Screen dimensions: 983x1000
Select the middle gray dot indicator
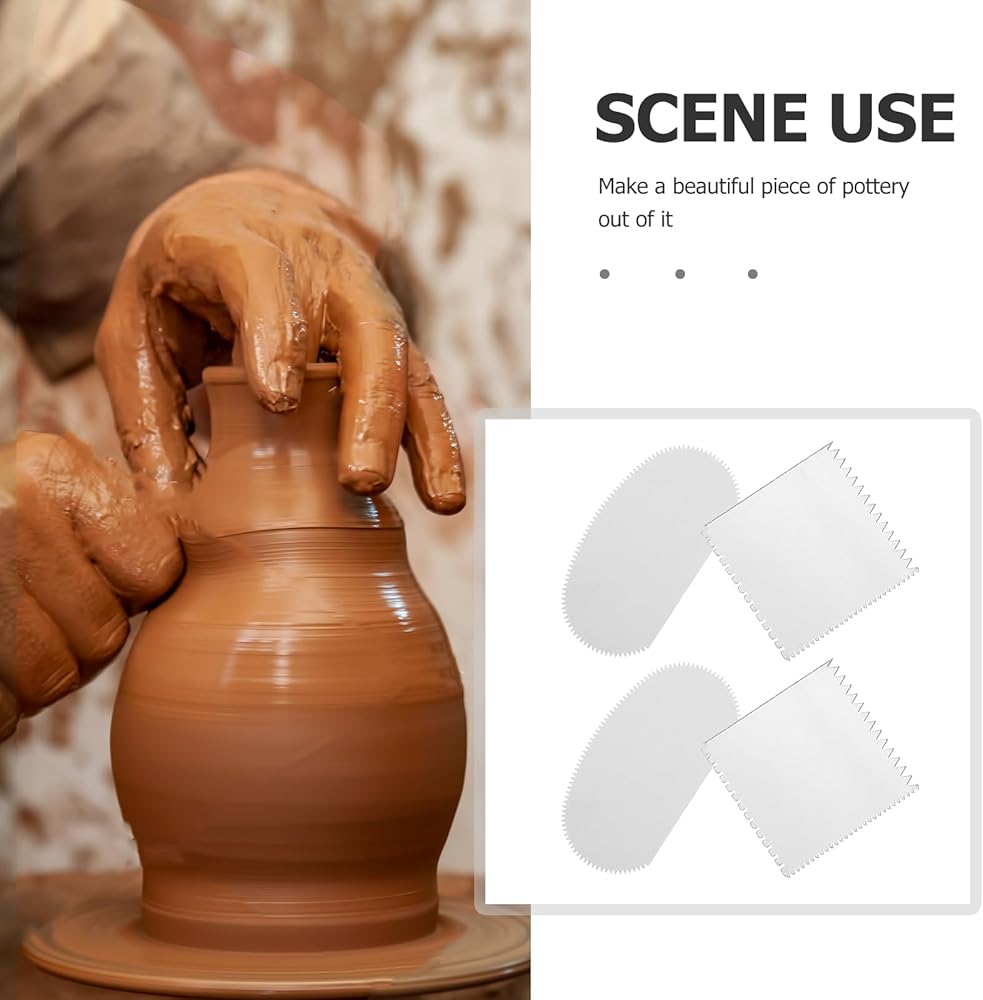tap(680, 274)
